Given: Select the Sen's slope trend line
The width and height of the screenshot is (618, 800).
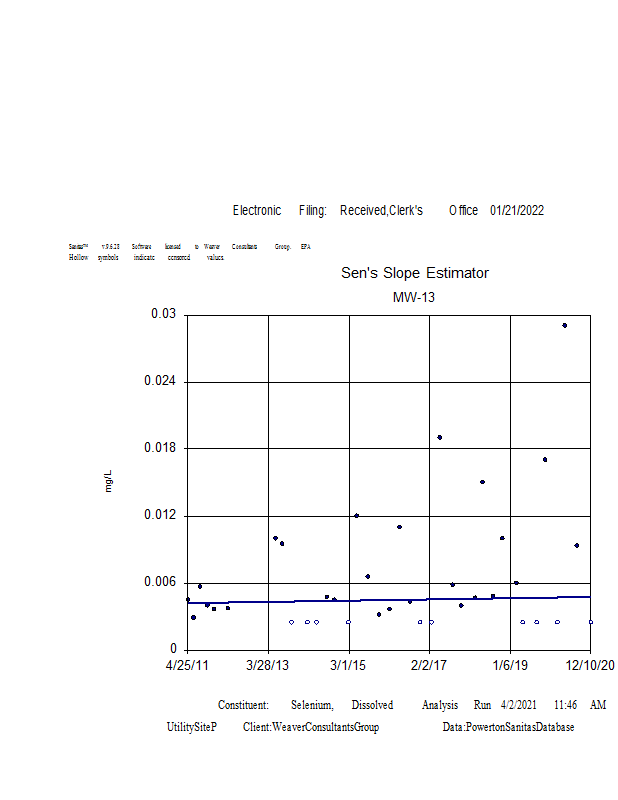Looking at the screenshot, I should (388, 600).
